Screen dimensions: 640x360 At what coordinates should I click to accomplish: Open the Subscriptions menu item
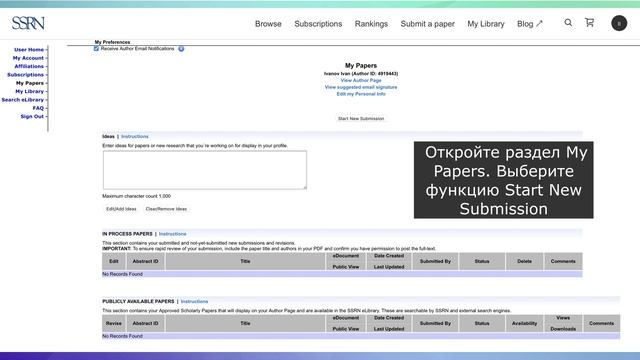click(318, 24)
